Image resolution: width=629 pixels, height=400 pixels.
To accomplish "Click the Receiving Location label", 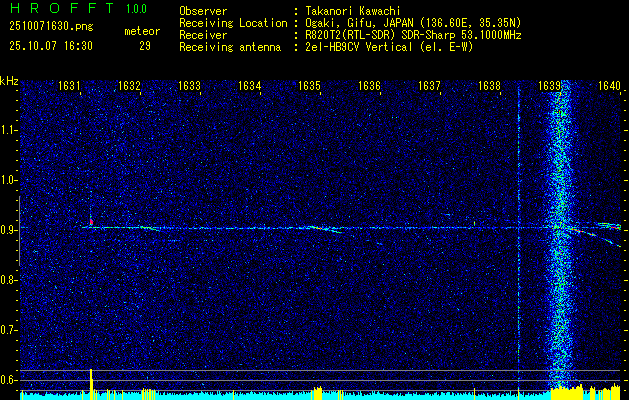I will click(x=233, y=23).
